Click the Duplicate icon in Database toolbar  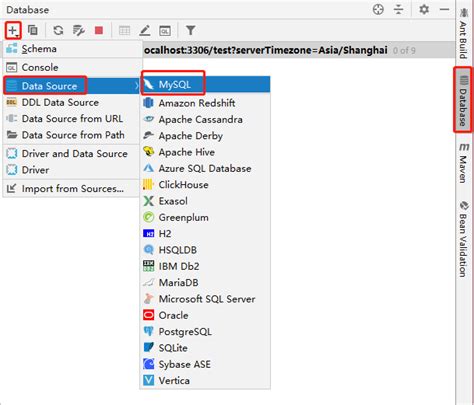33,30
